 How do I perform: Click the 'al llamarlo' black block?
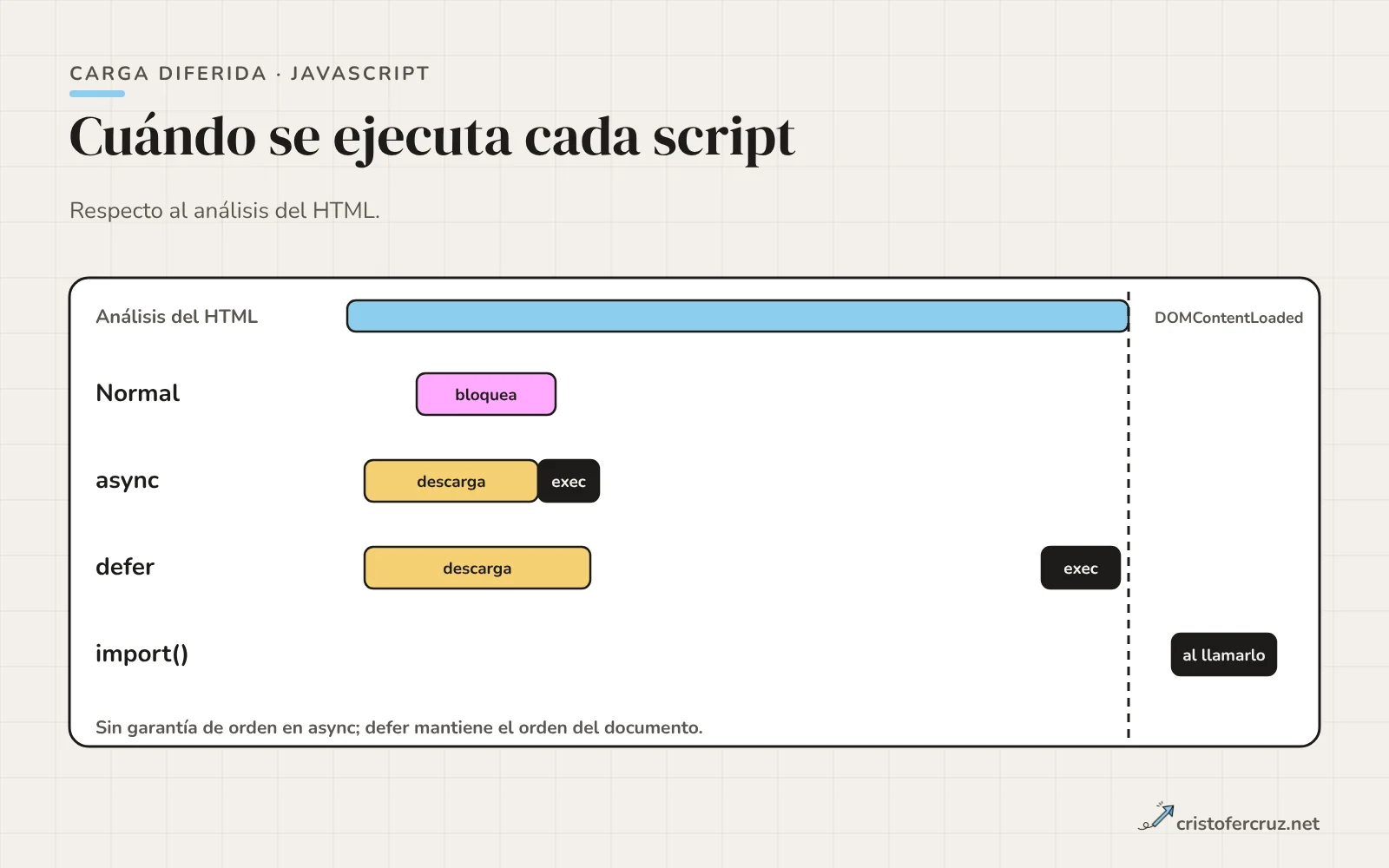[x=1224, y=654]
